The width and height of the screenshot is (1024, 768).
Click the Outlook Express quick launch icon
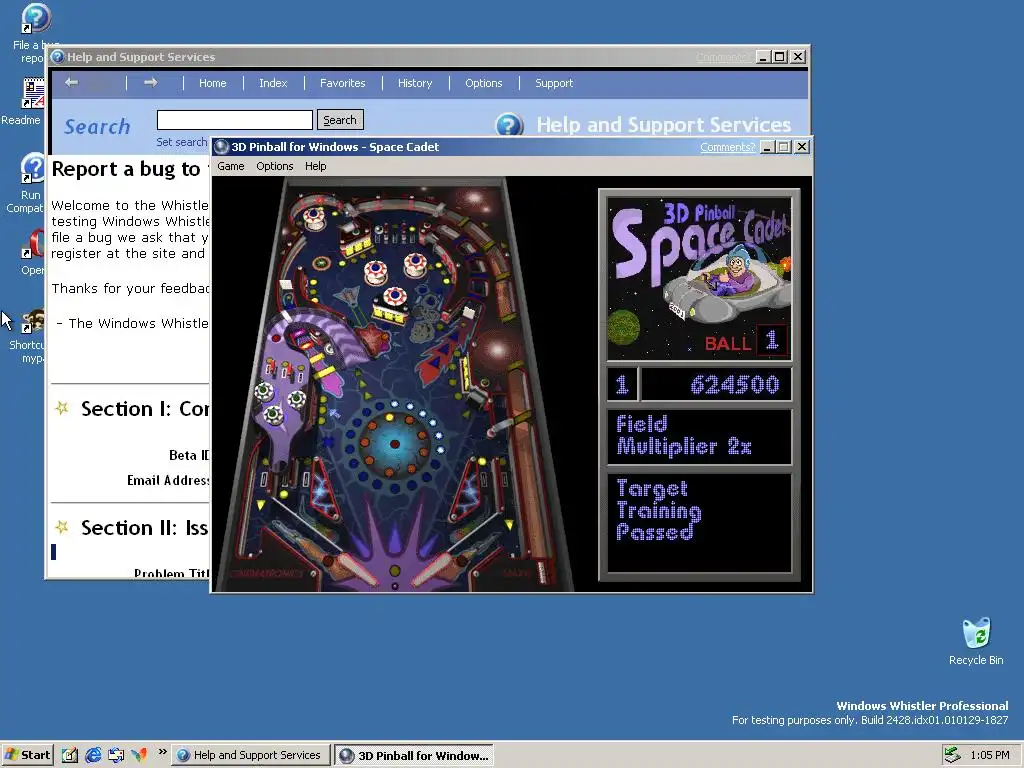(116, 755)
